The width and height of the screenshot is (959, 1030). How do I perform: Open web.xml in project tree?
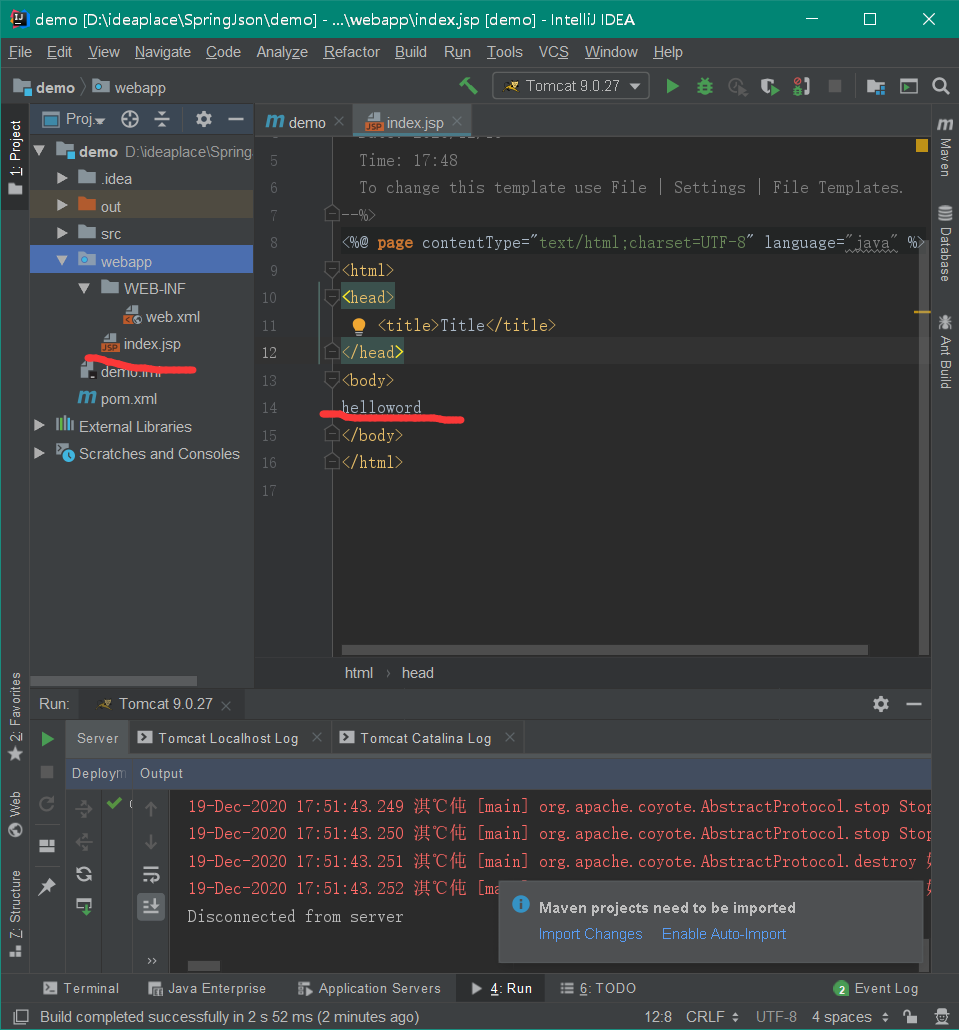(162, 317)
